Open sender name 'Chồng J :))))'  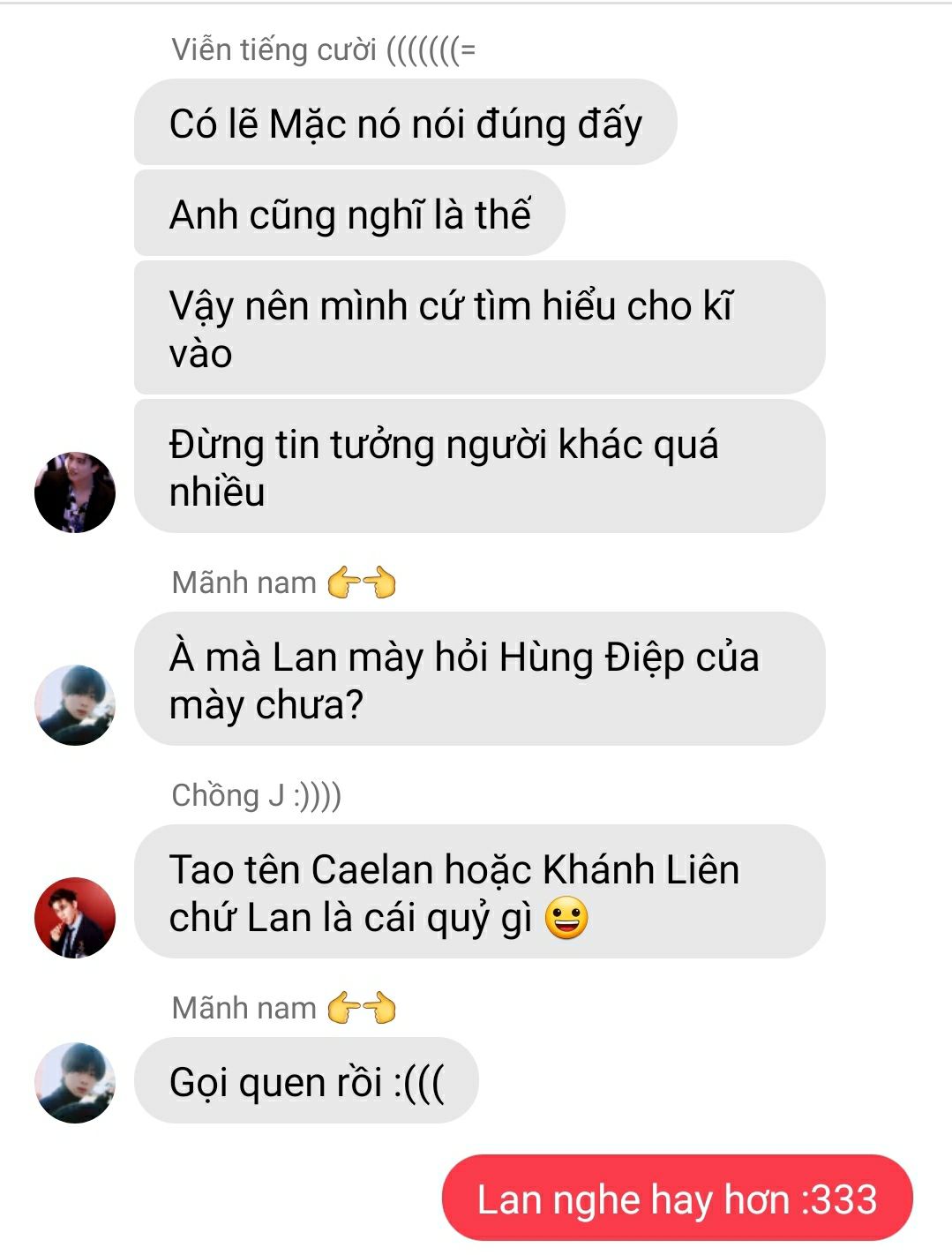pyautogui.click(x=256, y=794)
